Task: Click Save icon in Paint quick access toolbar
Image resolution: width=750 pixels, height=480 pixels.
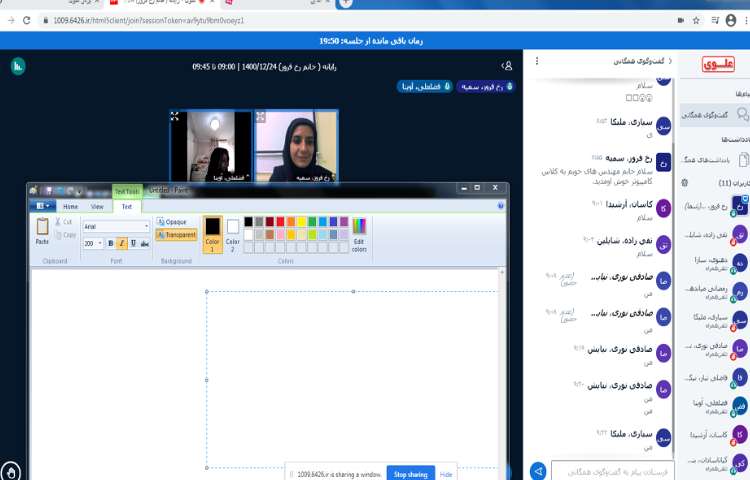Action: [x=48, y=191]
